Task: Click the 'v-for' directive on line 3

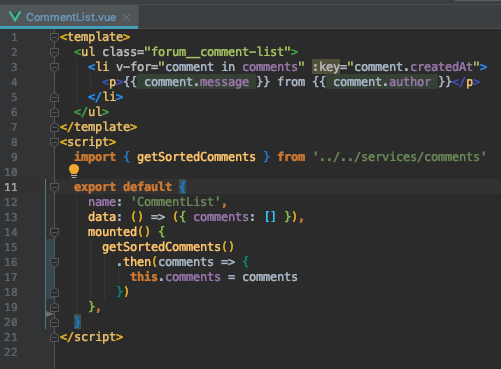Action: [133, 67]
